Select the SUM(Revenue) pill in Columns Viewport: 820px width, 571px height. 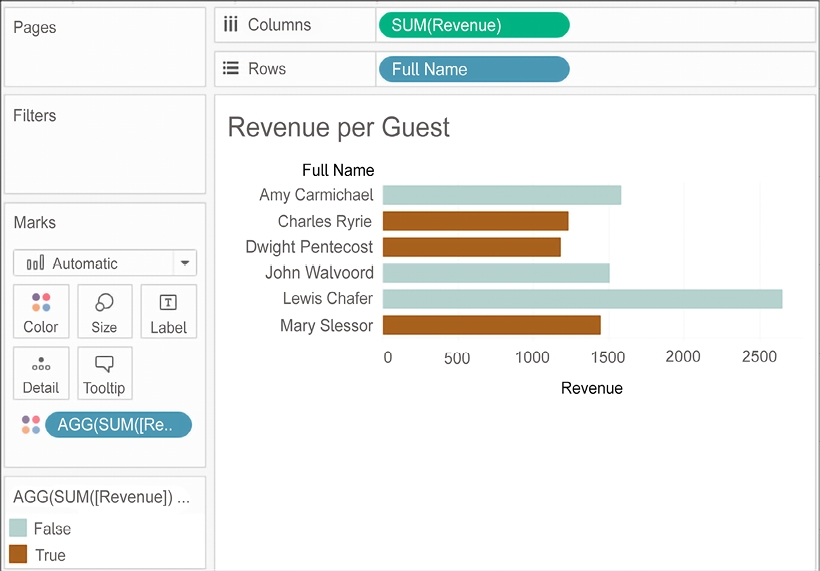(x=473, y=25)
